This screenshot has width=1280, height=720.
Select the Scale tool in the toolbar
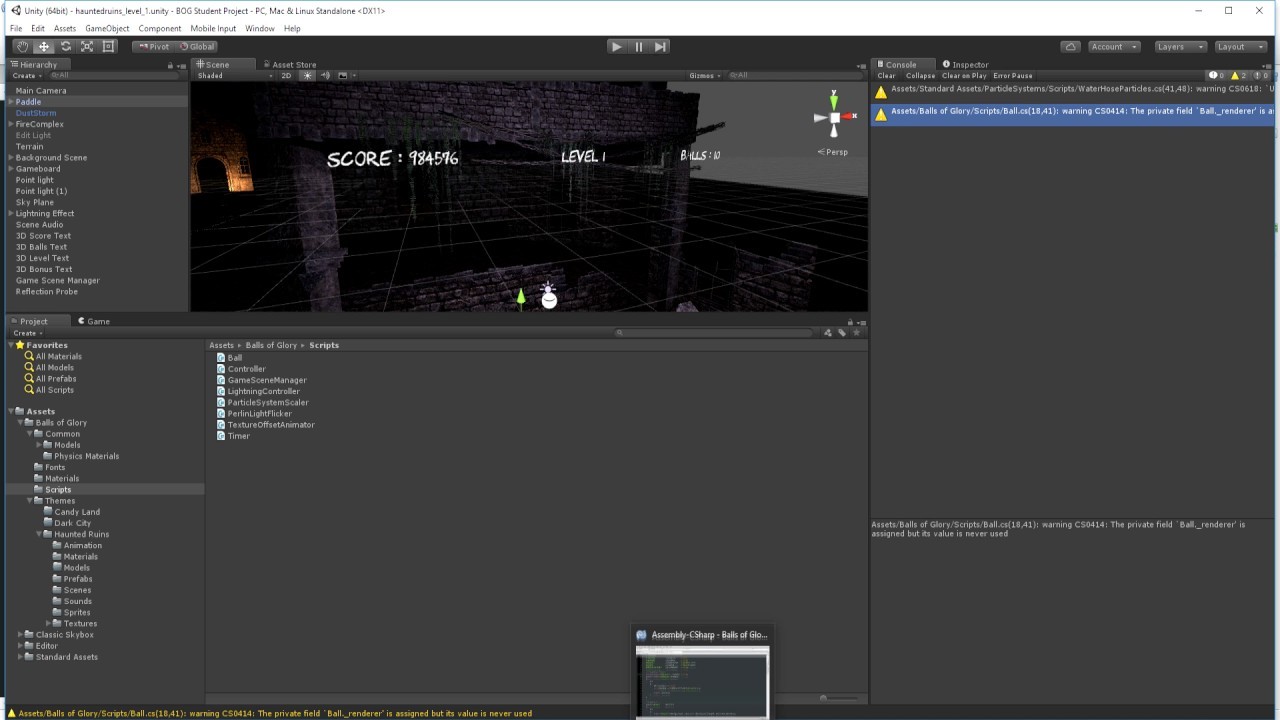tap(87, 46)
